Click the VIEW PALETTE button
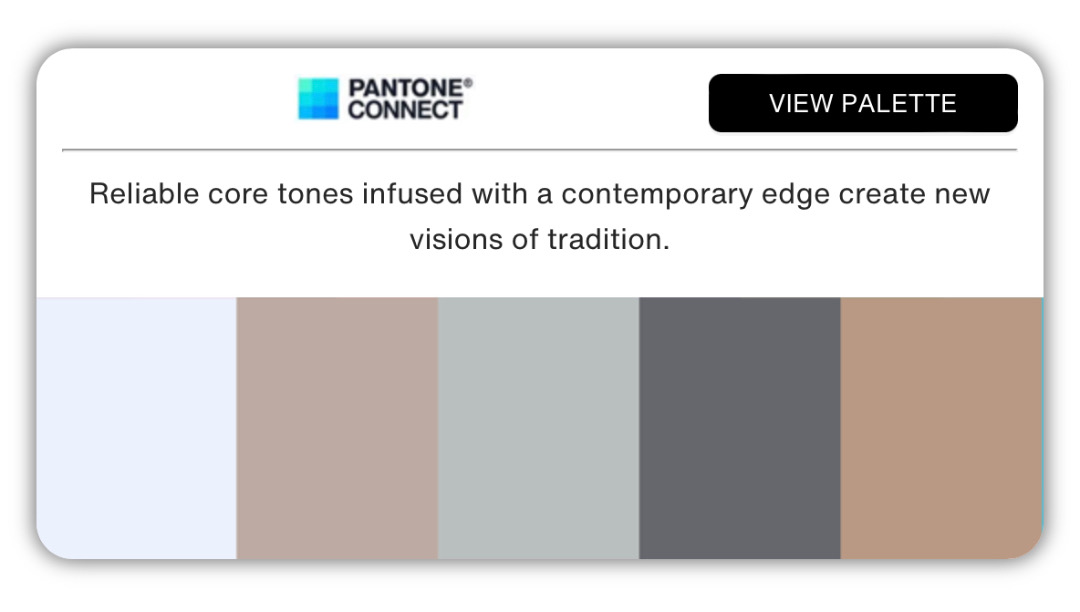 tap(863, 103)
